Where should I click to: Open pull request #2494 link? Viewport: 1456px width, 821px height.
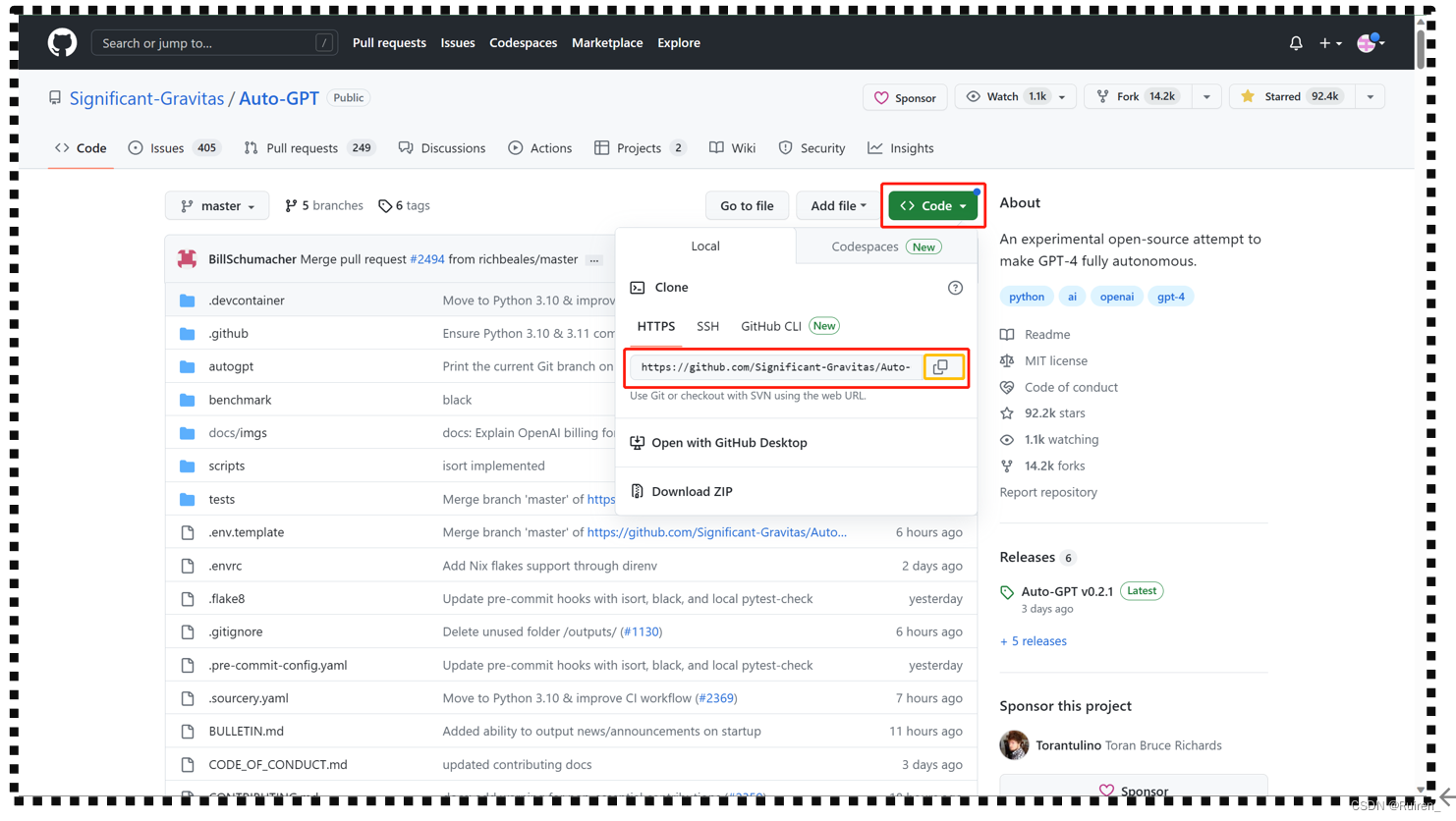point(427,259)
